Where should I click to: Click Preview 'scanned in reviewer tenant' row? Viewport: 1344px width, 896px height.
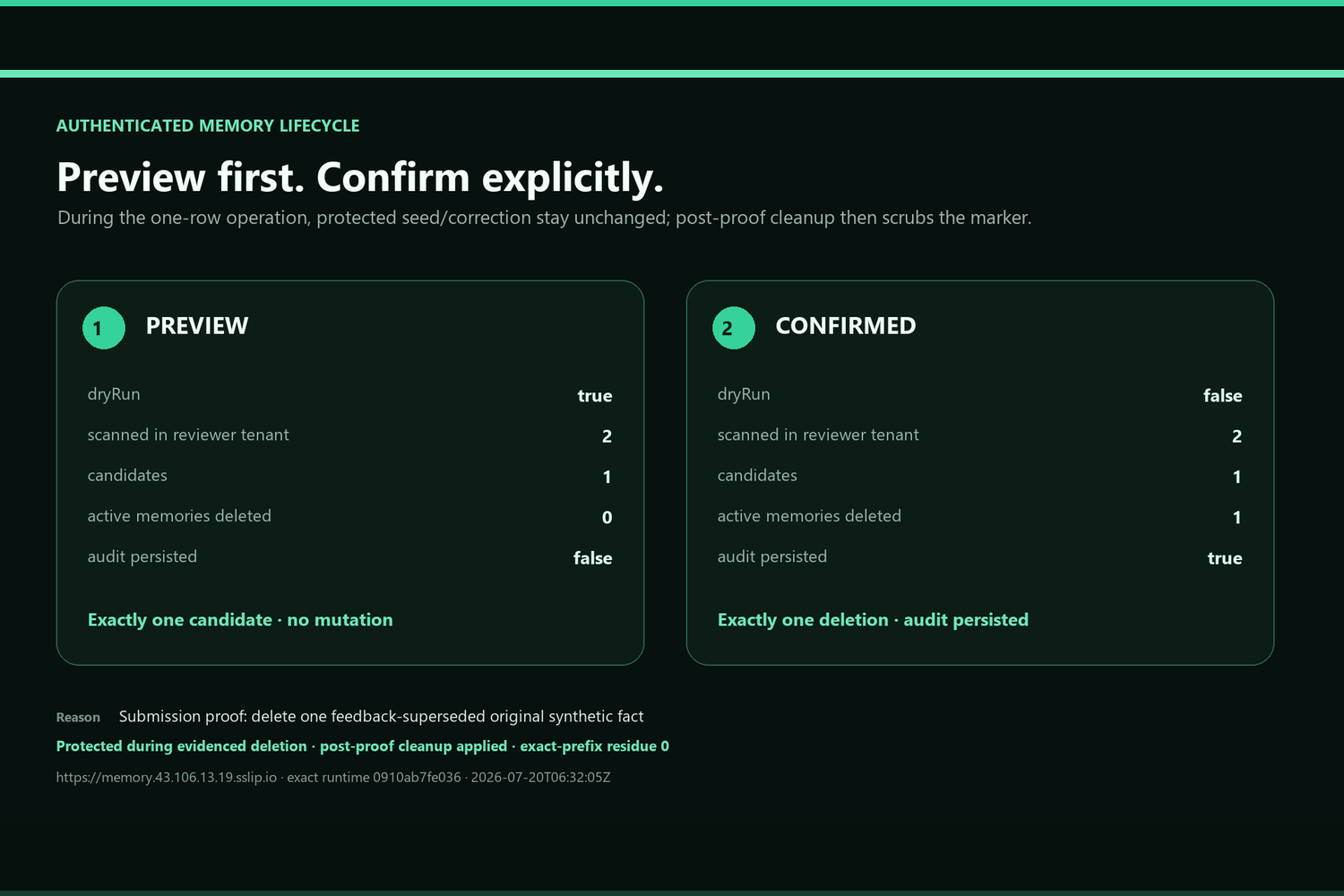coord(350,435)
